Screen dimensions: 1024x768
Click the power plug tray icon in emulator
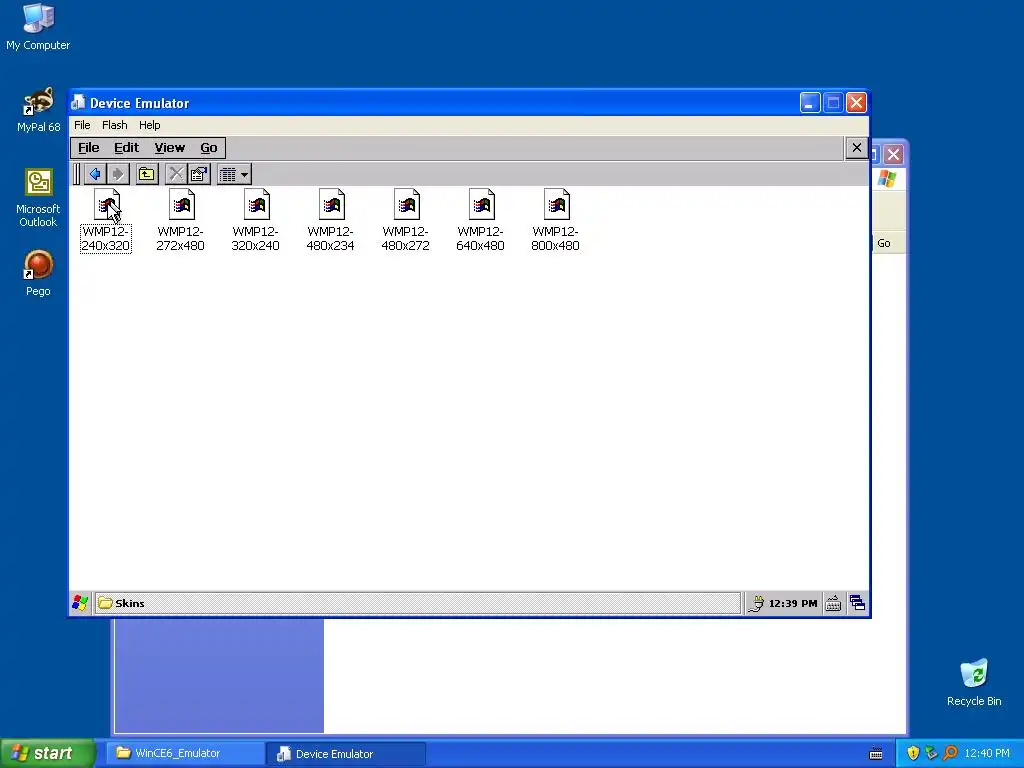point(756,603)
